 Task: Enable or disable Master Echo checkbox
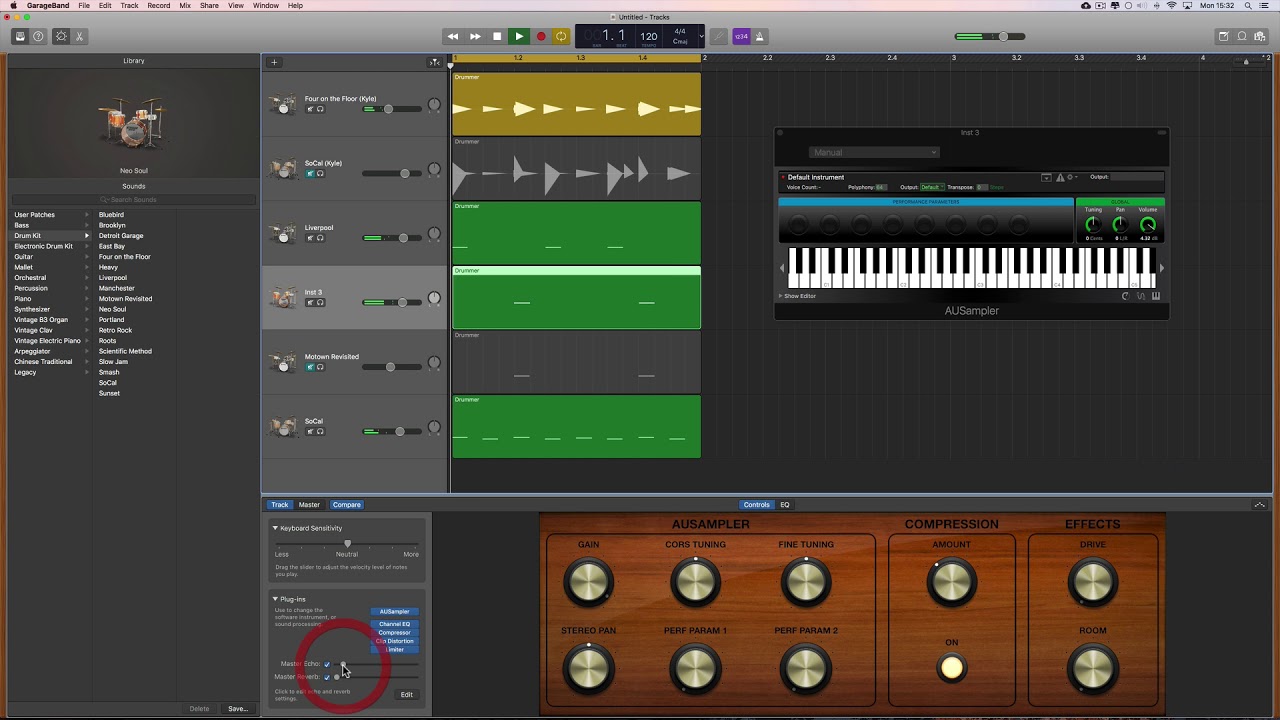coord(327,664)
